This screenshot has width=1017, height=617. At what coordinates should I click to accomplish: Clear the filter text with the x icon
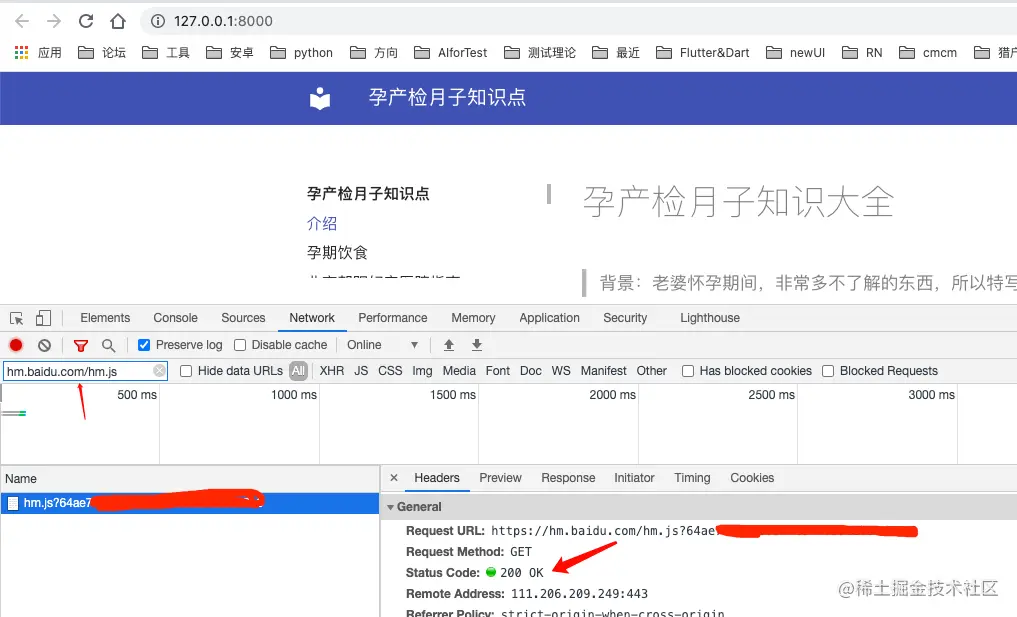tap(159, 371)
